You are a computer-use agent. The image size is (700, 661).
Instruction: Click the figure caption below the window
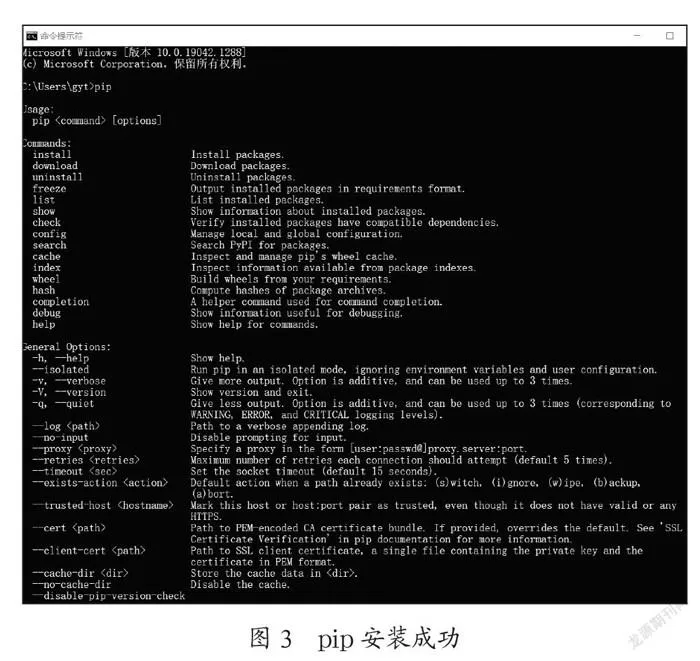(354, 638)
